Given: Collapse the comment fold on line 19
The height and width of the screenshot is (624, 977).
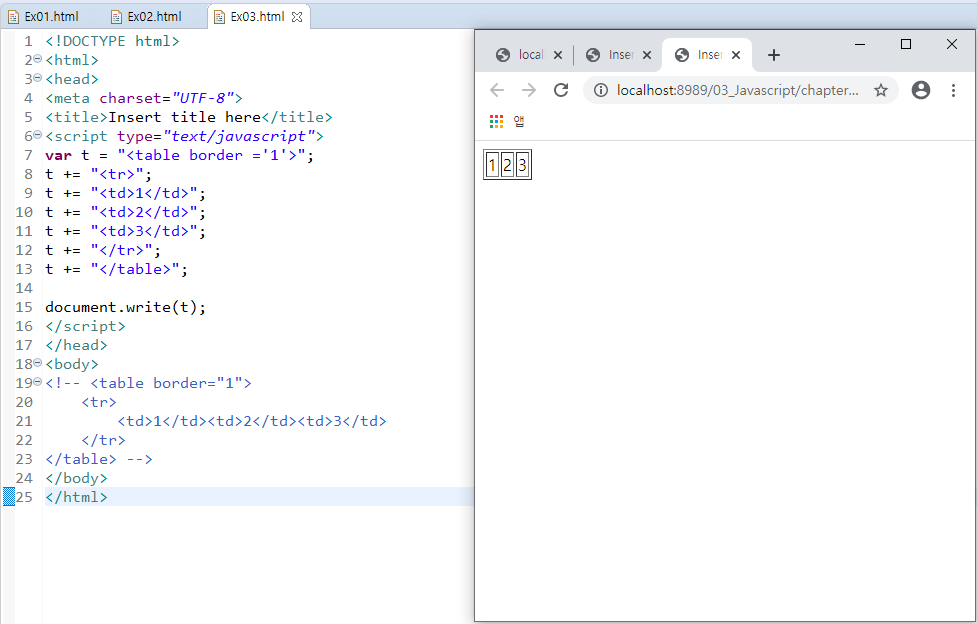Looking at the screenshot, I should (37, 382).
